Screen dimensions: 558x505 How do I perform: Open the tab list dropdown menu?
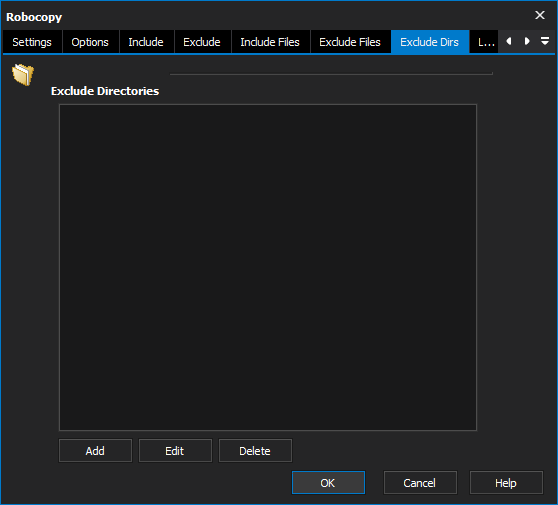(544, 41)
